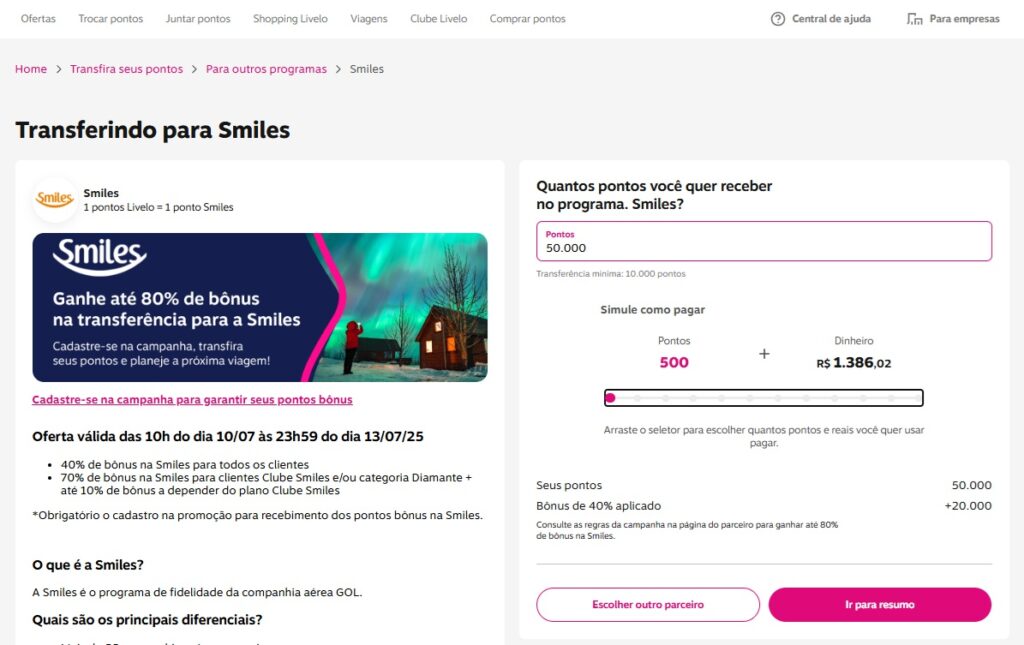This screenshot has height=645, width=1024.
Task: Click Comprar pontos in navigation
Action: pyautogui.click(x=527, y=19)
